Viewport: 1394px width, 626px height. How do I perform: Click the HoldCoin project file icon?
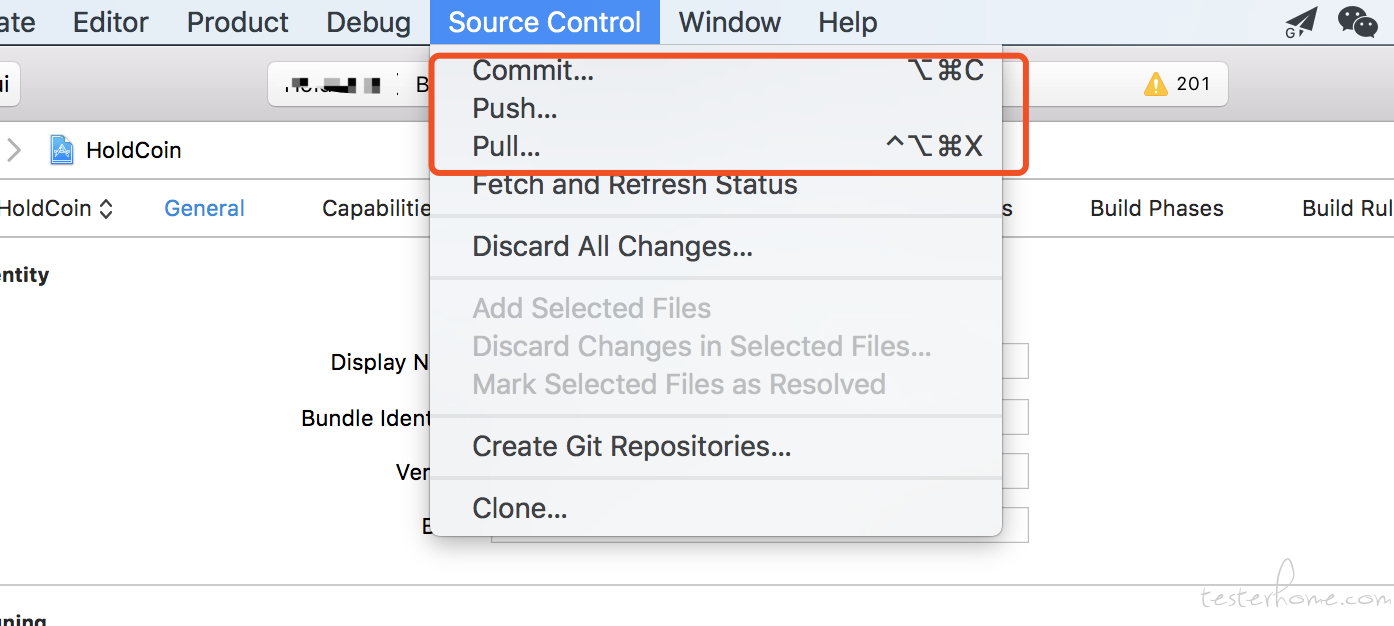(x=62, y=150)
